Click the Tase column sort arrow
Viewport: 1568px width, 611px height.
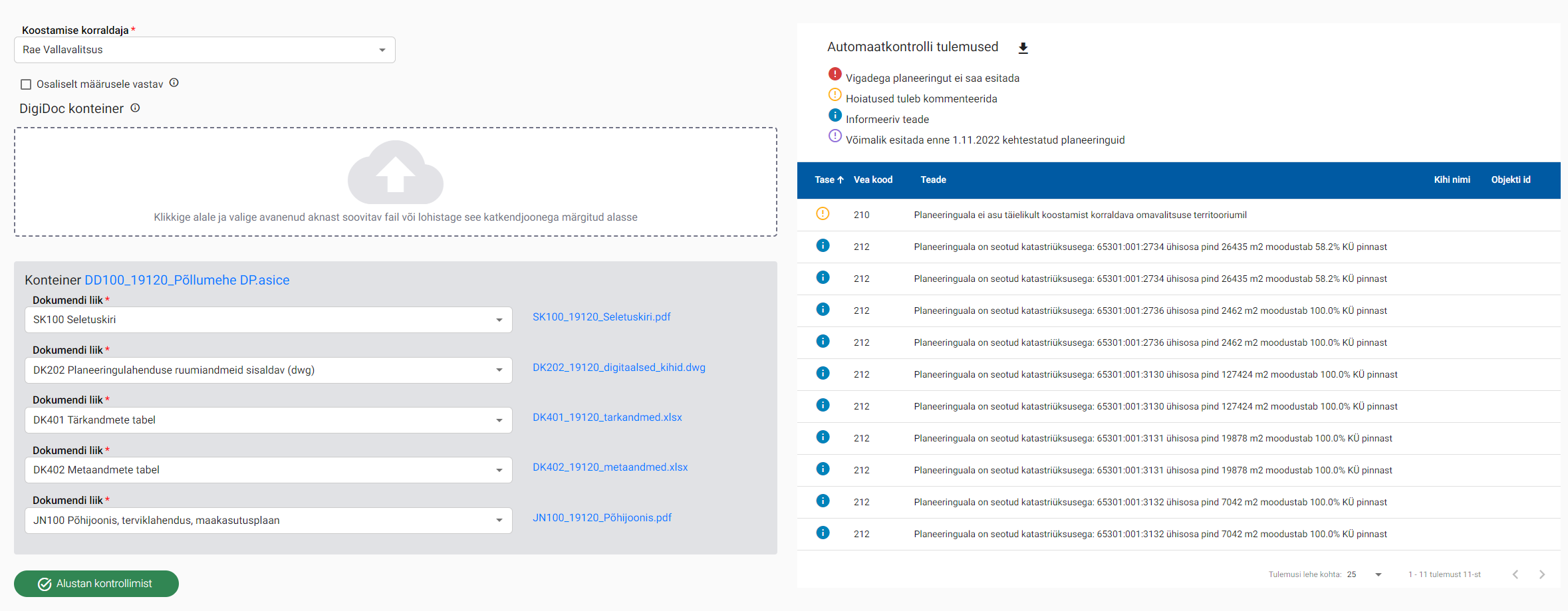(x=841, y=180)
